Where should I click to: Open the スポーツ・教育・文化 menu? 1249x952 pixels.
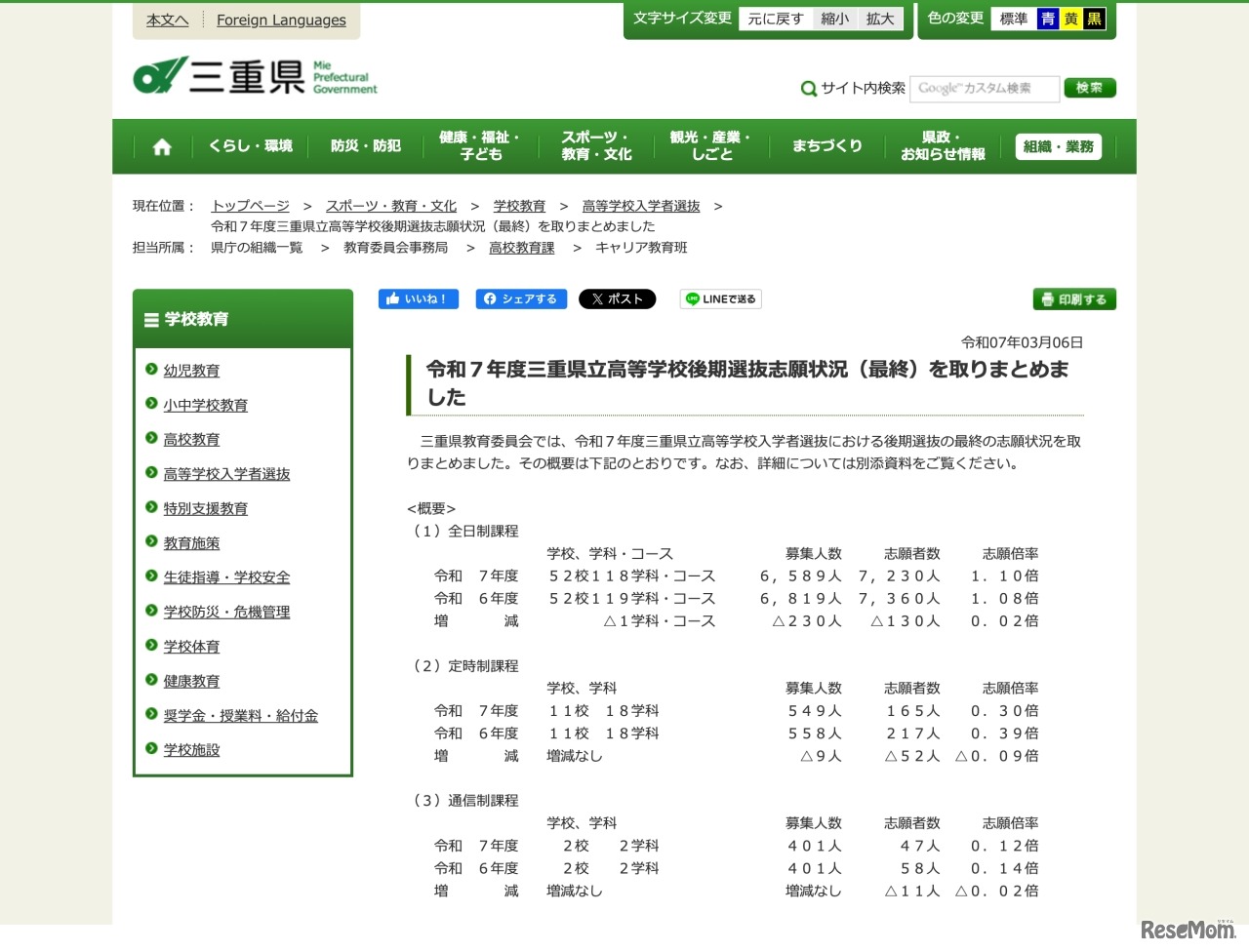click(595, 146)
